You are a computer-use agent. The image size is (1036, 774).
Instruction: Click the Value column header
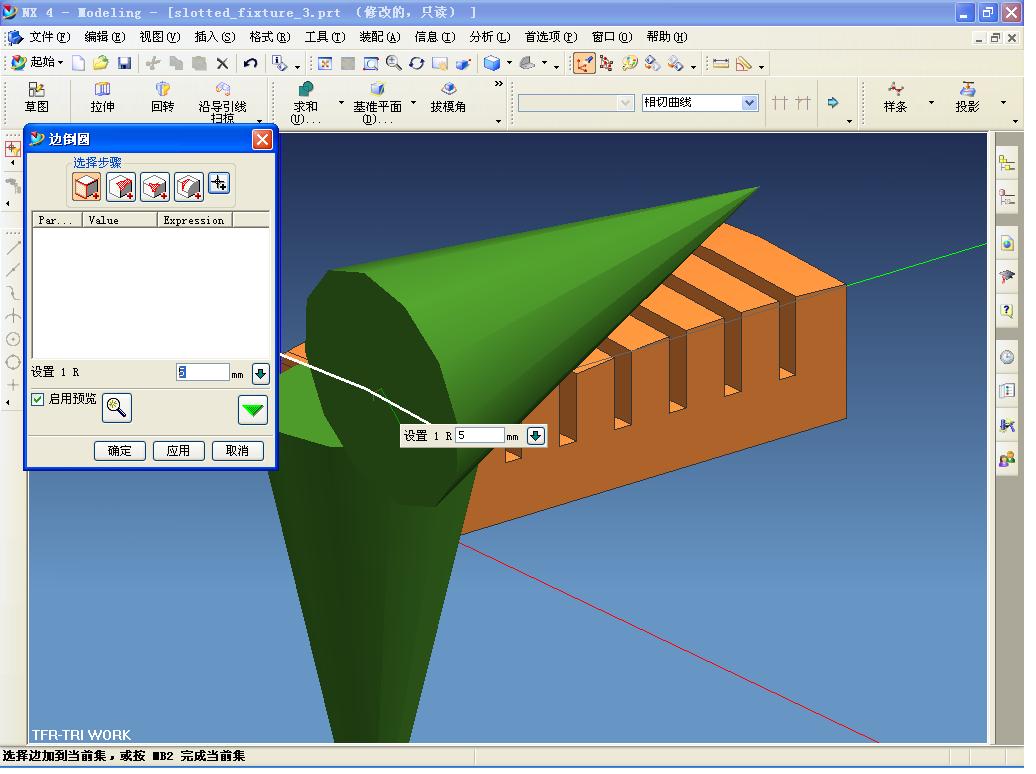(x=119, y=220)
